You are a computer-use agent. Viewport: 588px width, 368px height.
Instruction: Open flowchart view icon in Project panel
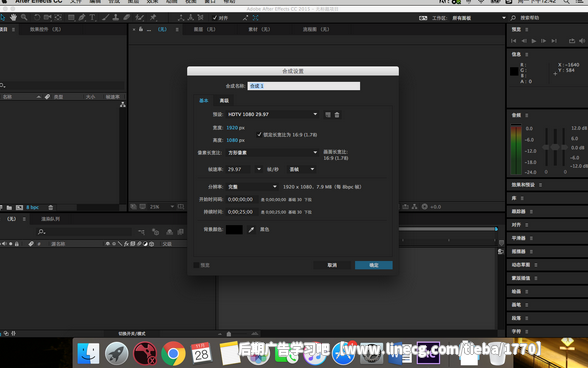point(123,105)
